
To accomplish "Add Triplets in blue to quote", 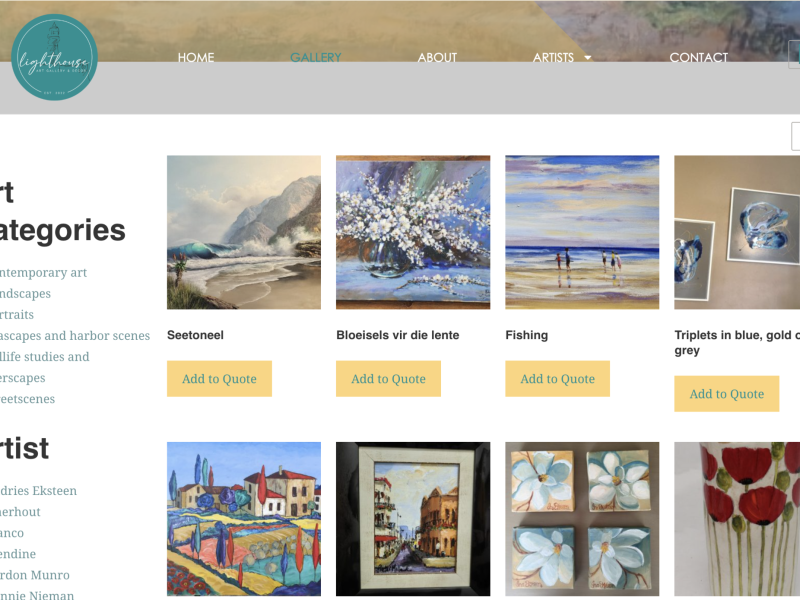I will [x=727, y=394].
